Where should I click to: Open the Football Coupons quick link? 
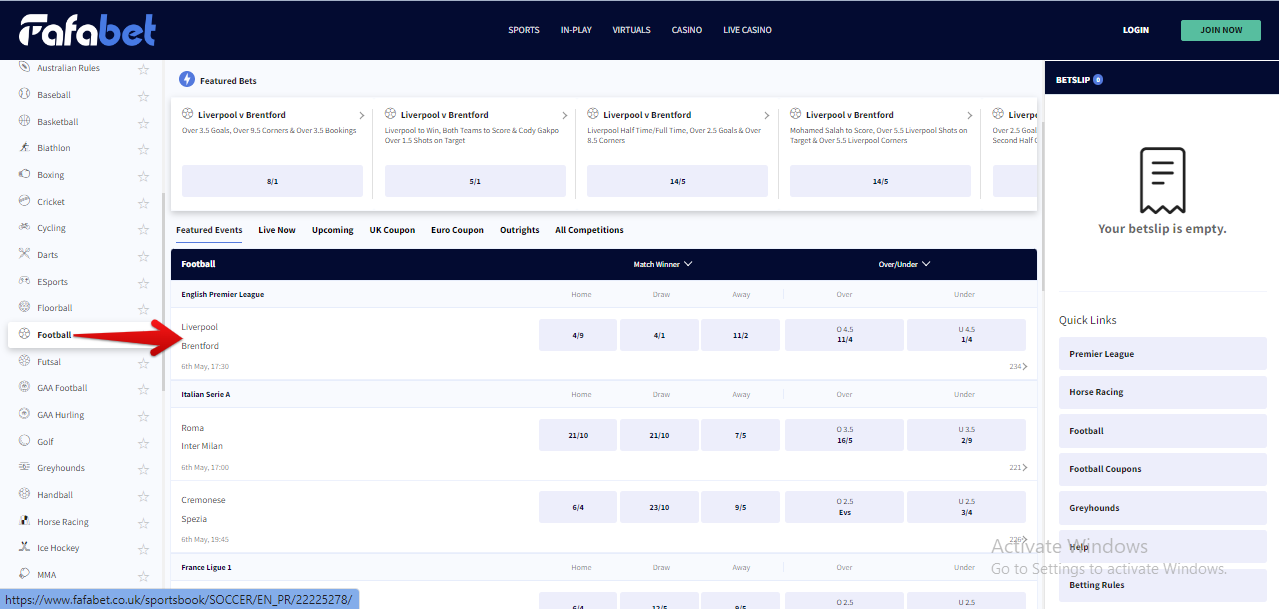[1163, 469]
